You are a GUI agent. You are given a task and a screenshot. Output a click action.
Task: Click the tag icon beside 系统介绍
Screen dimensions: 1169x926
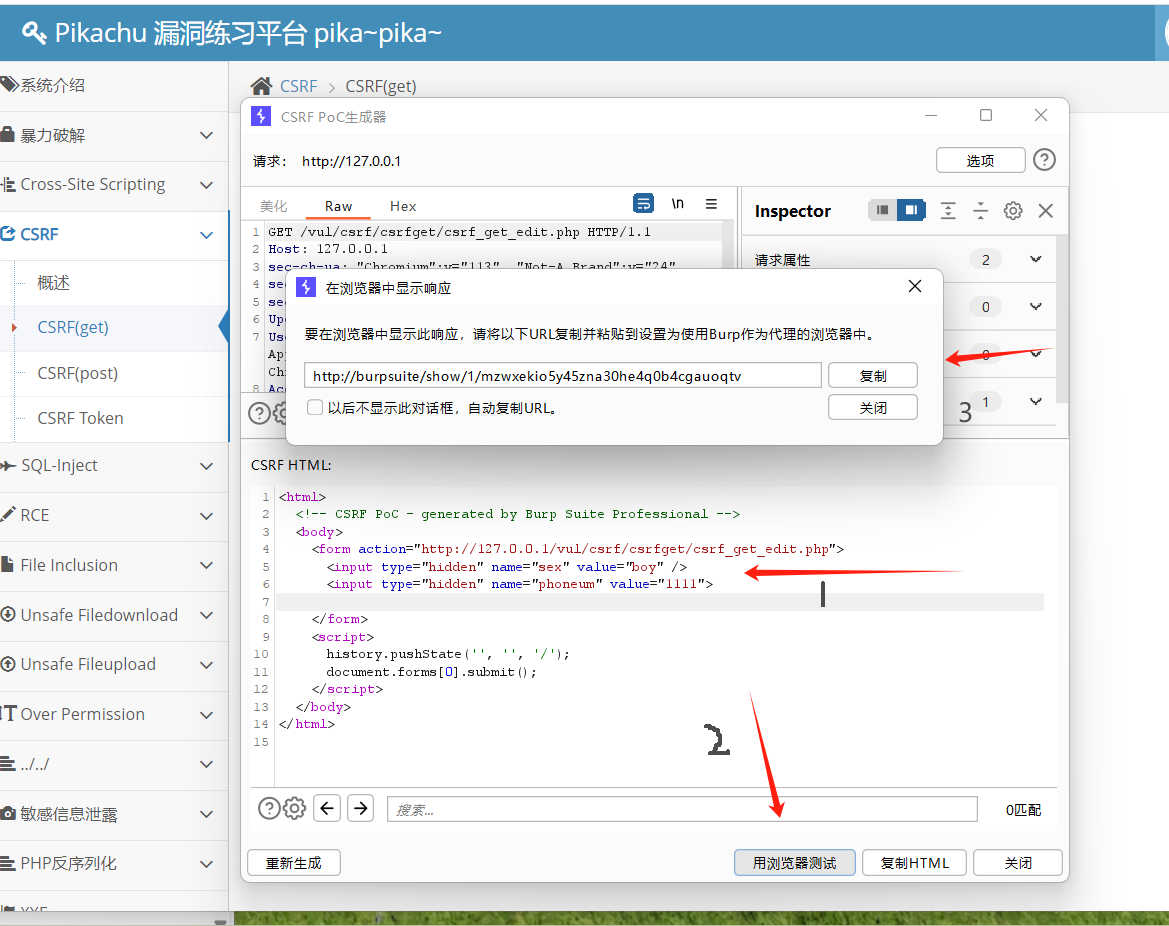pyautogui.click(x=9, y=84)
